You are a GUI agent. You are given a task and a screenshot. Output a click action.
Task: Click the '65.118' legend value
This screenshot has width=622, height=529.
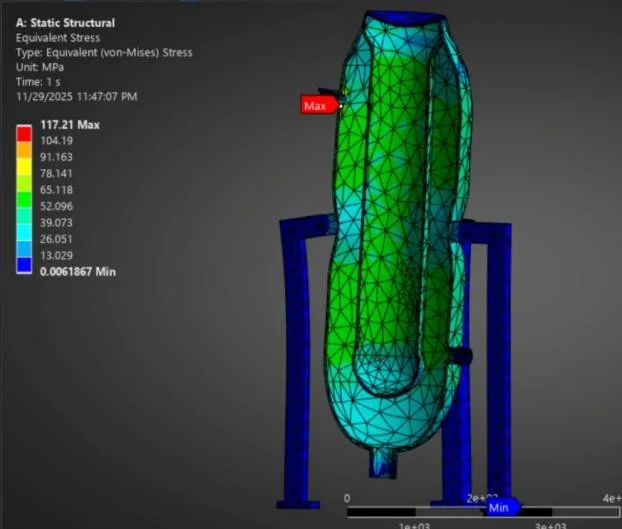[x=56, y=190]
